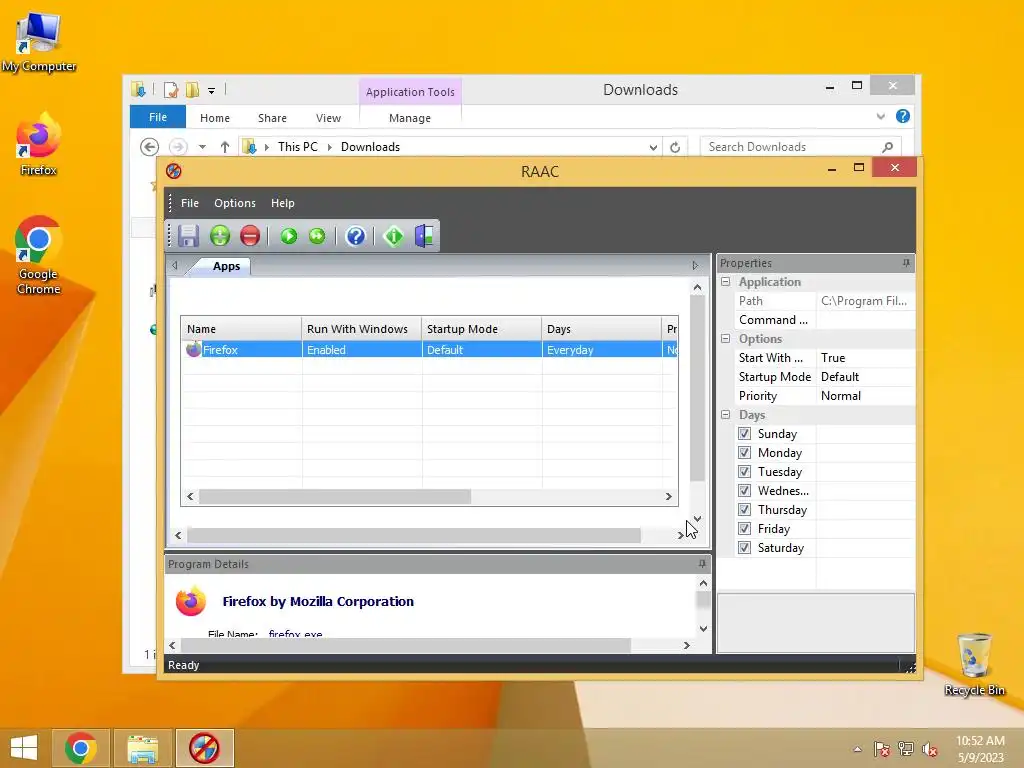Viewport: 1024px width, 768px height.
Task: Sort by Name column header
Action: pos(242,329)
